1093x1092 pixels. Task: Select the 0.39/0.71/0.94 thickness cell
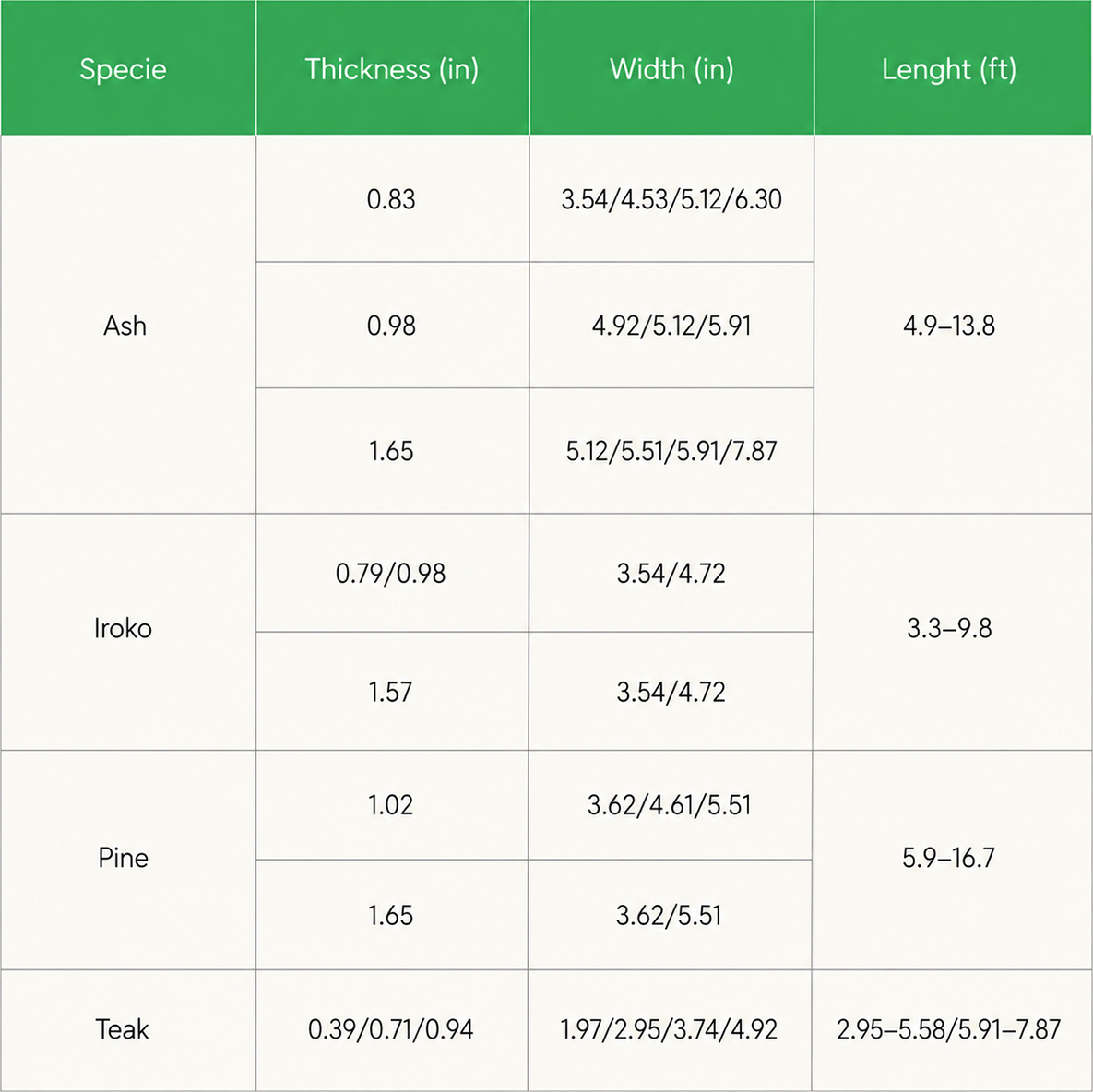(392, 1030)
